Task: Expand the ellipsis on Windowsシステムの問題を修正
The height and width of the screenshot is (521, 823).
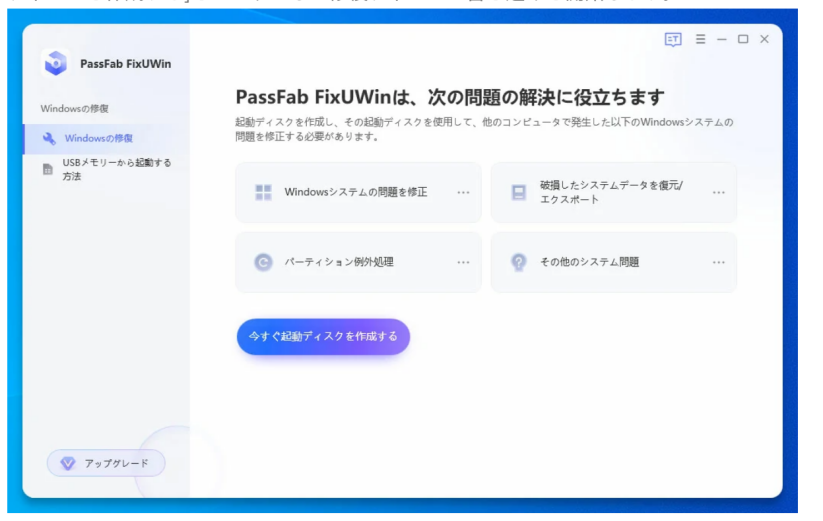Action: (463, 193)
